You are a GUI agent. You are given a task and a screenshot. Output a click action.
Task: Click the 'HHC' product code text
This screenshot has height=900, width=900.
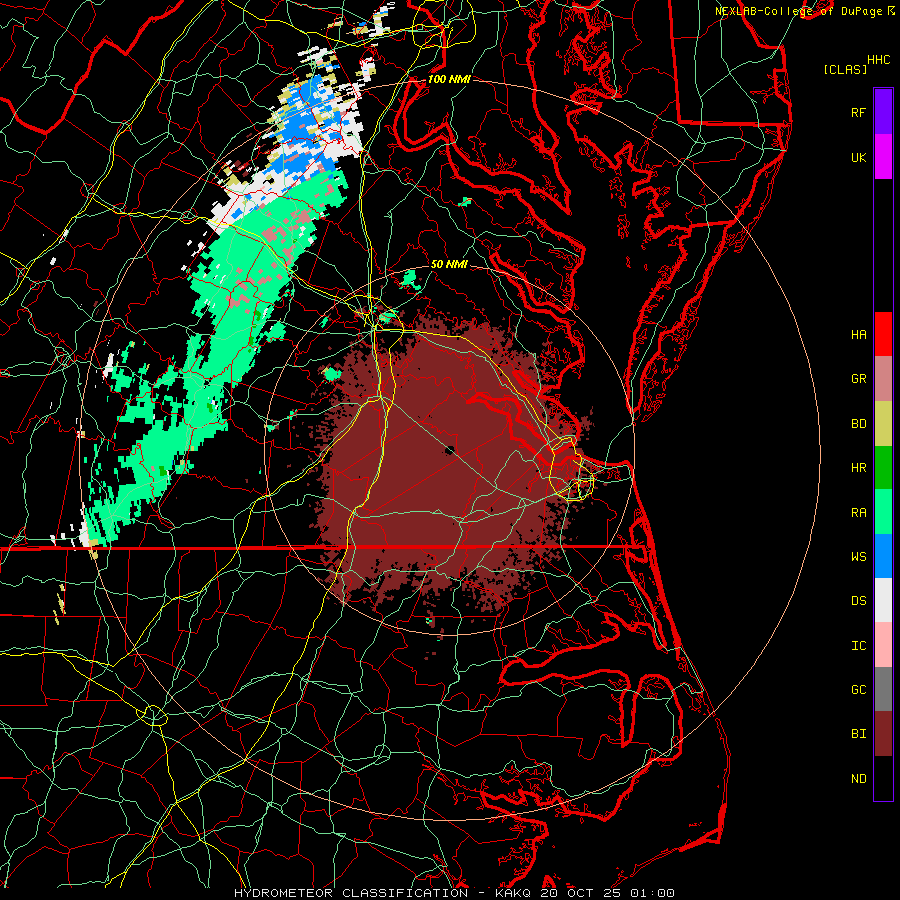pyautogui.click(x=879, y=60)
